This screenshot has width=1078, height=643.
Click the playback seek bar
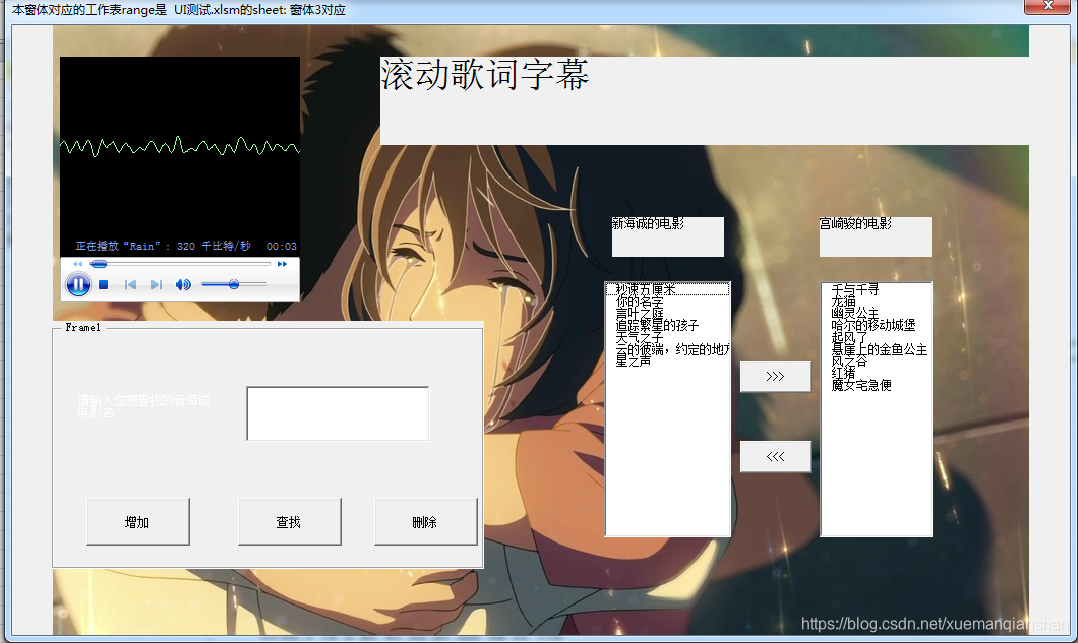pyautogui.click(x=181, y=264)
